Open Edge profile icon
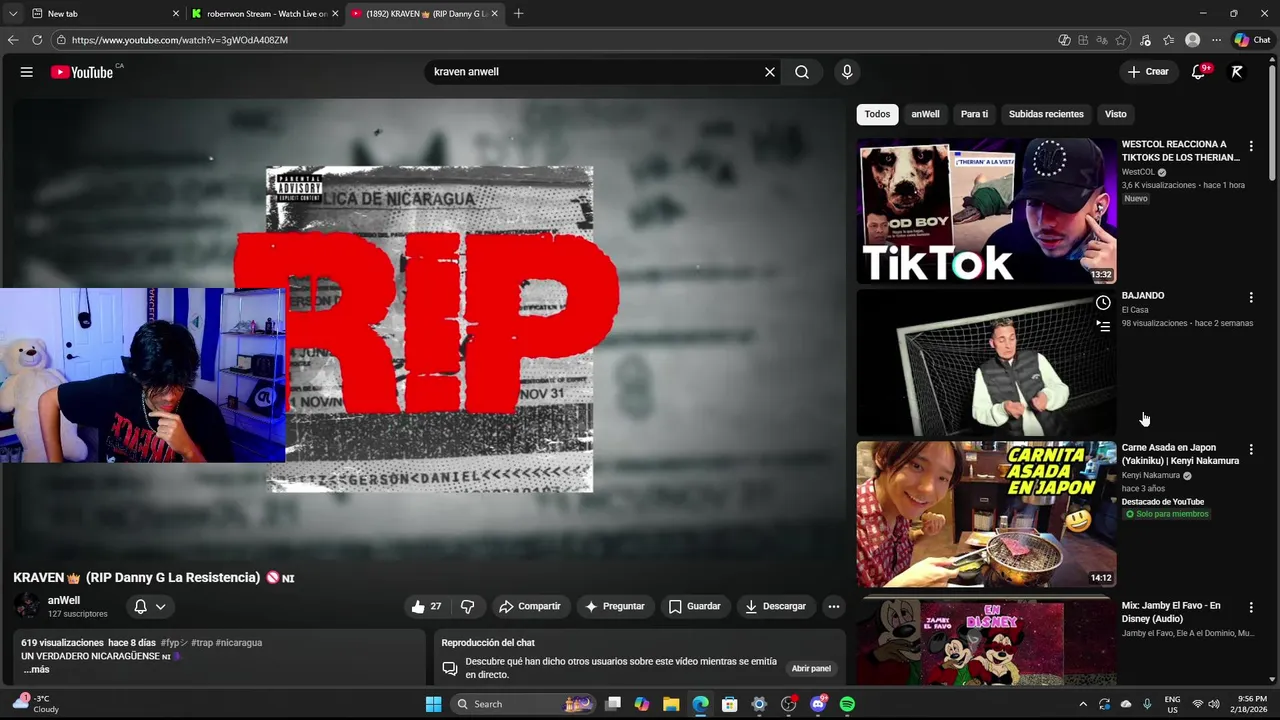1280x720 pixels. (x=1192, y=40)
